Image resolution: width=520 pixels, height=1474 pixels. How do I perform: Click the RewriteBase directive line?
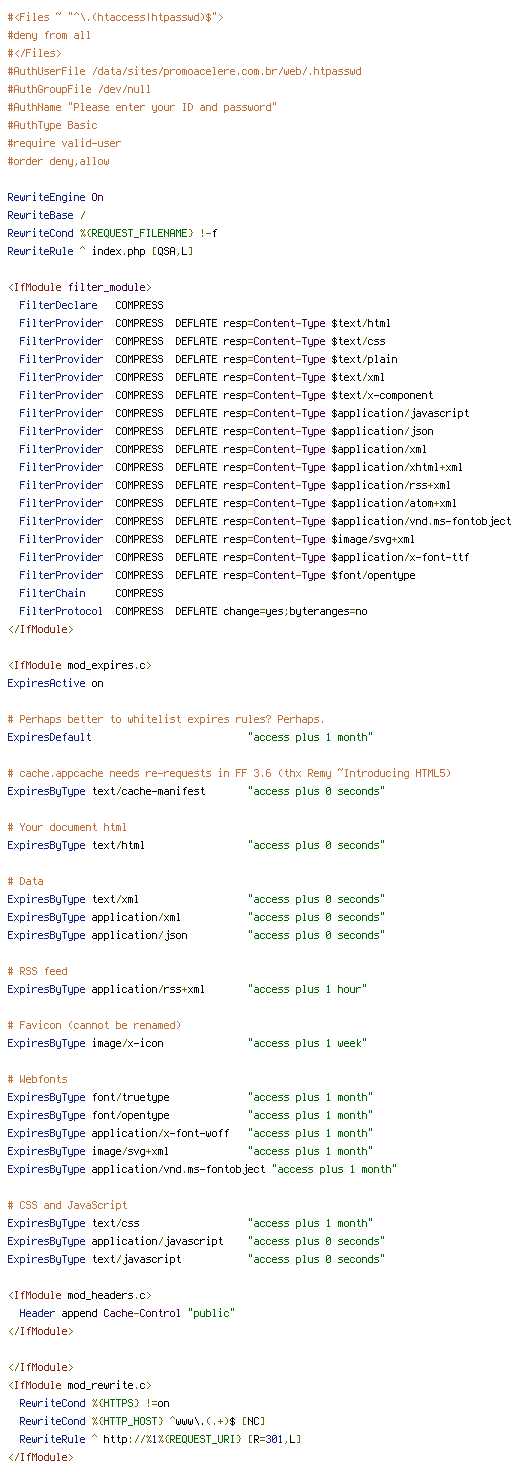[x=46, y=215]
